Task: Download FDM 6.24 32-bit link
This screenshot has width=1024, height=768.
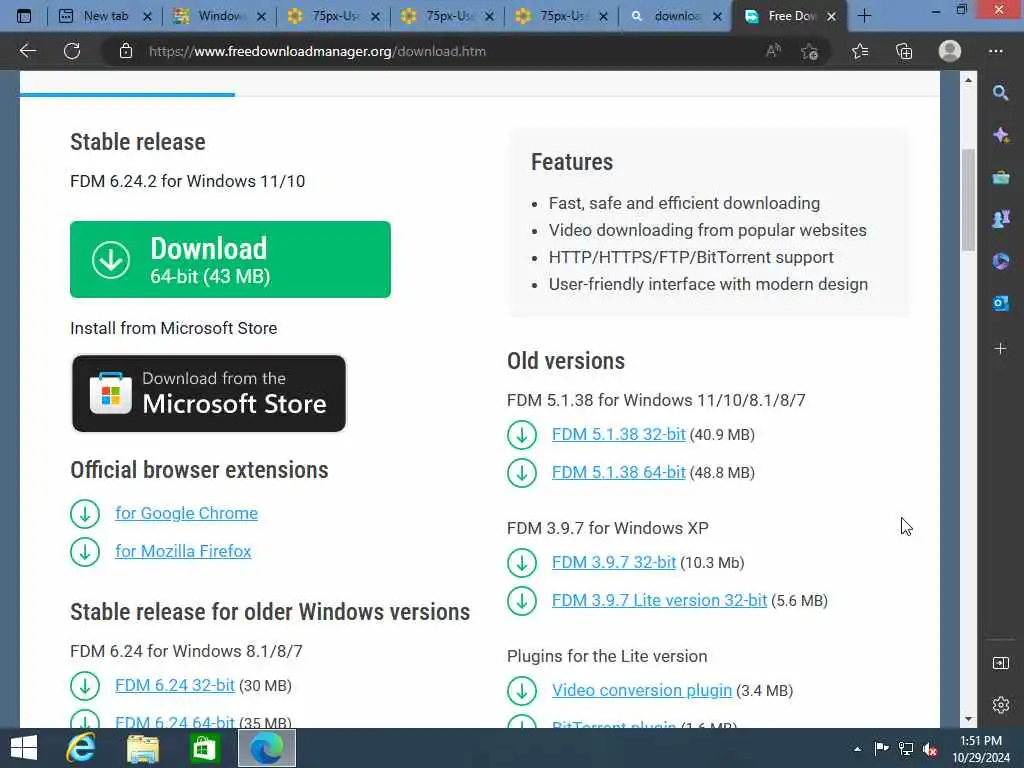Action: point(174,685)
